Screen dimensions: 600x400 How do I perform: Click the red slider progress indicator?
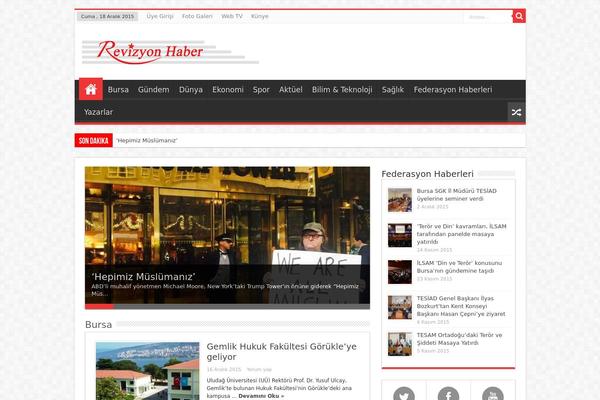tap(99, 307)
